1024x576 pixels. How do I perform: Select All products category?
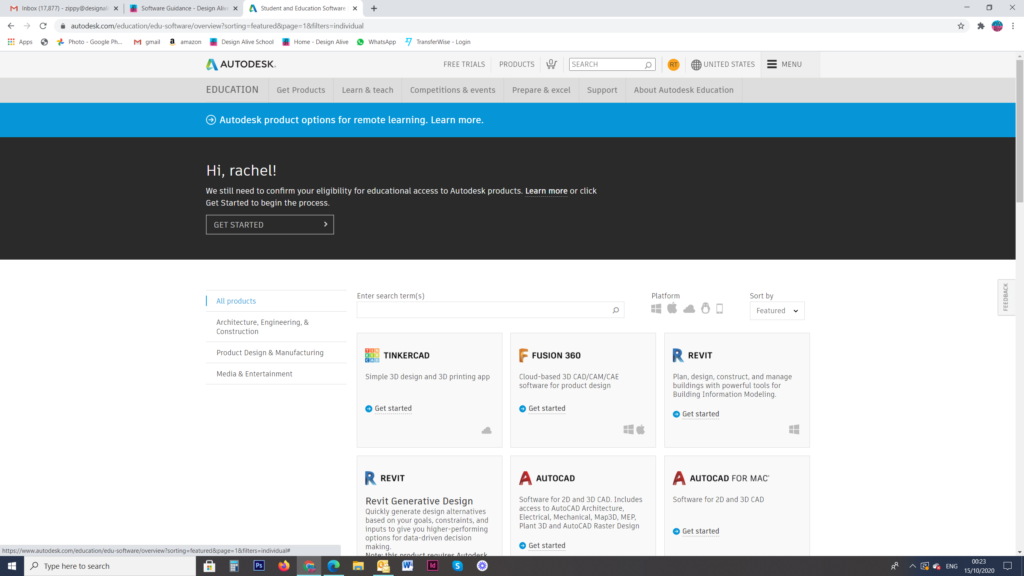pos(236,301)
